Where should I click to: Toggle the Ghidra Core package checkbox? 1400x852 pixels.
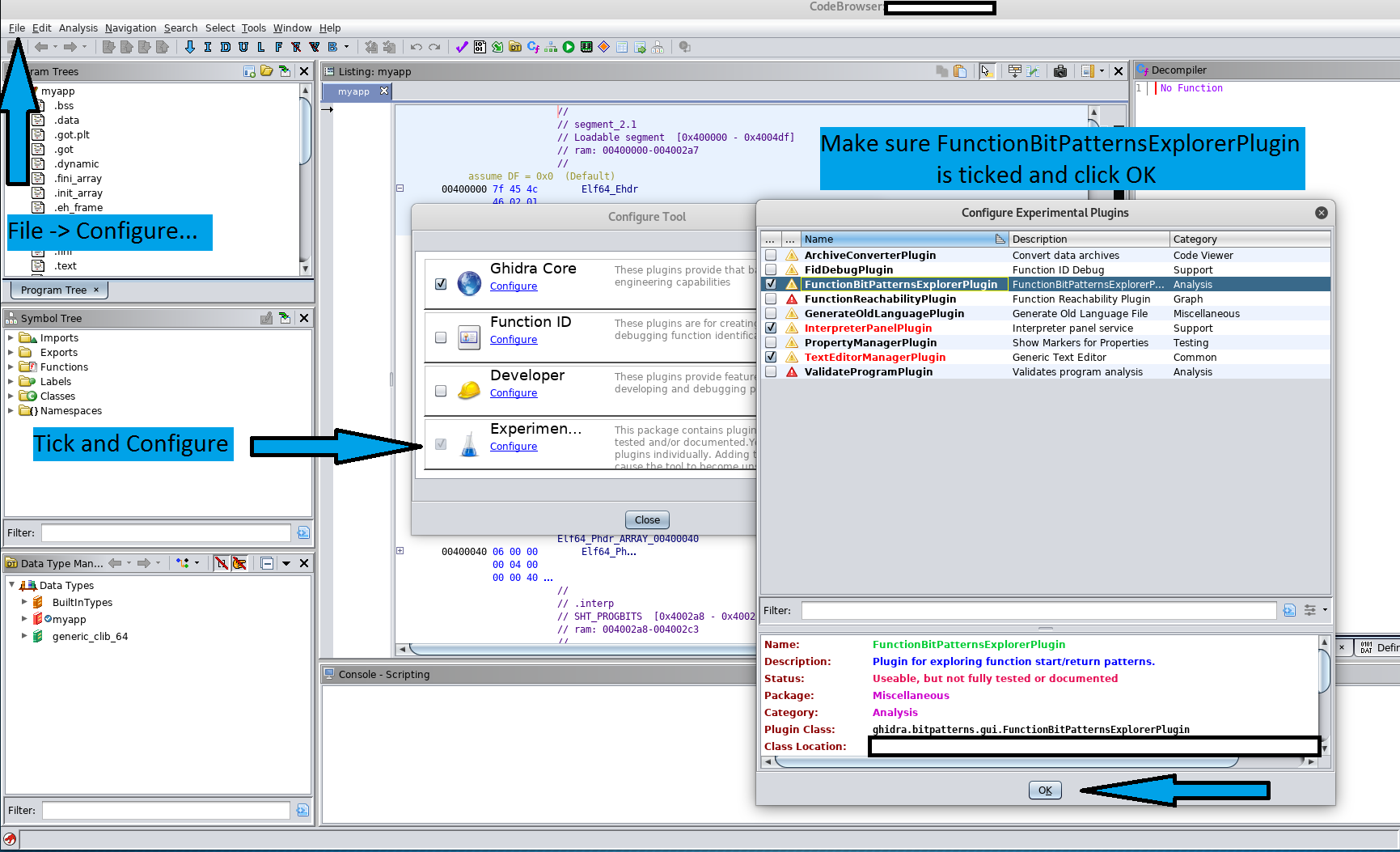(441, 284)
